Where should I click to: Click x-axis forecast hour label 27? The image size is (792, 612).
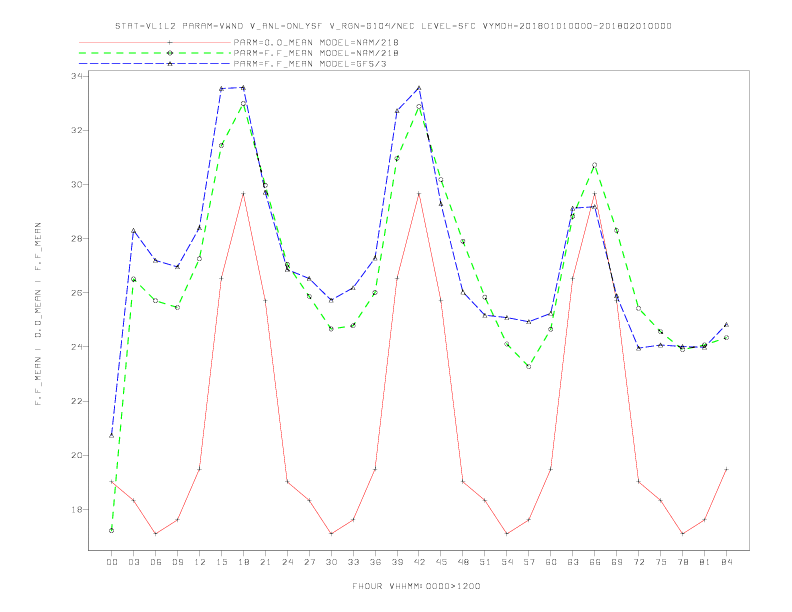[x=309, y=562]
